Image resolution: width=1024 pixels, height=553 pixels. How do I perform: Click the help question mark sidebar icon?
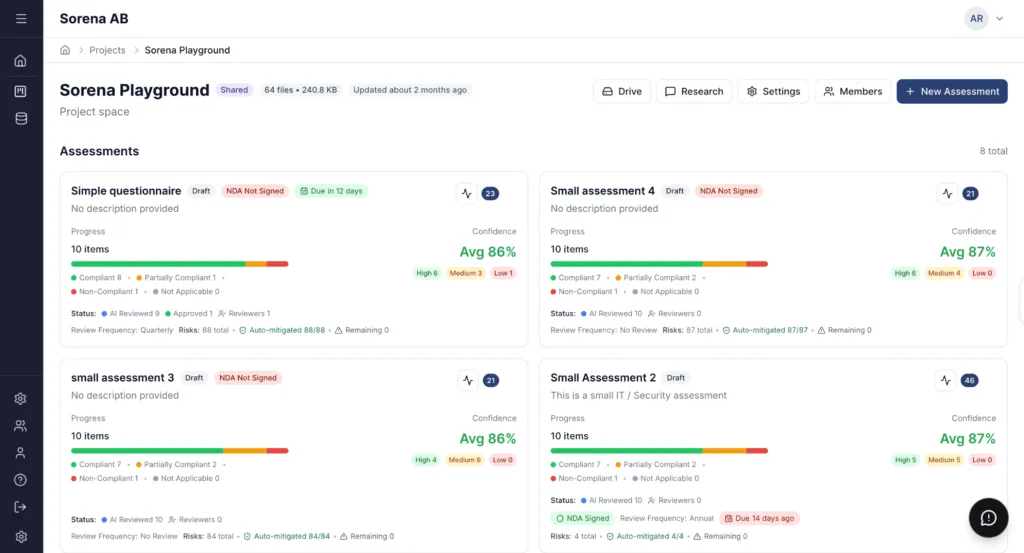21,480
